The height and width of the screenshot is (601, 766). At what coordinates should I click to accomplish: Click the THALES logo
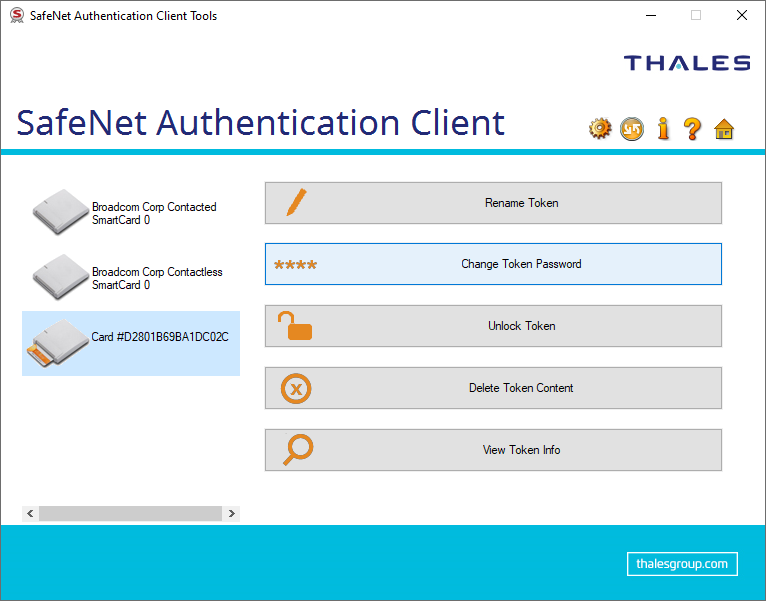point(687,63)
